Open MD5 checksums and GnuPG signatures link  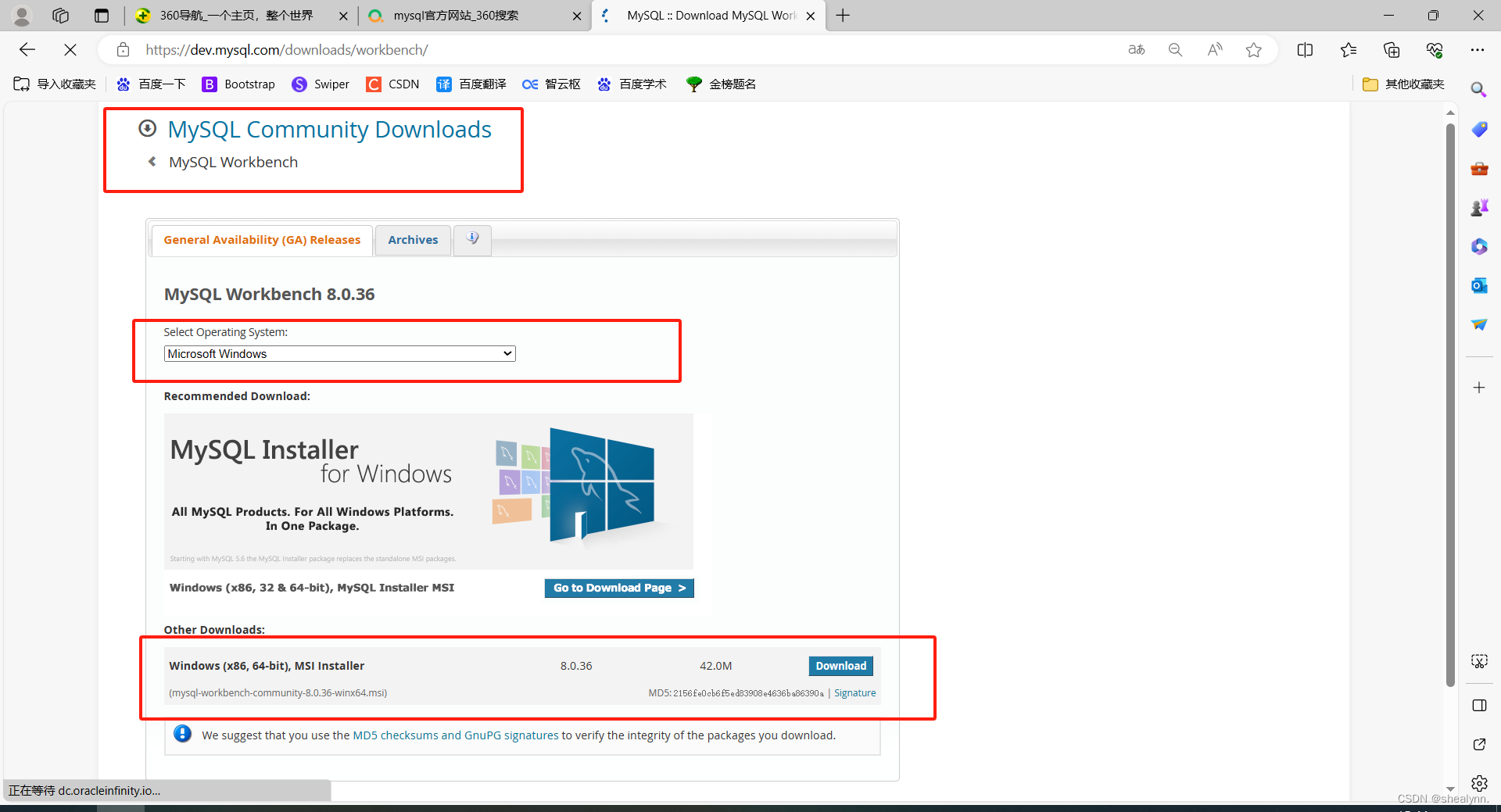click(x=456, y=735)
